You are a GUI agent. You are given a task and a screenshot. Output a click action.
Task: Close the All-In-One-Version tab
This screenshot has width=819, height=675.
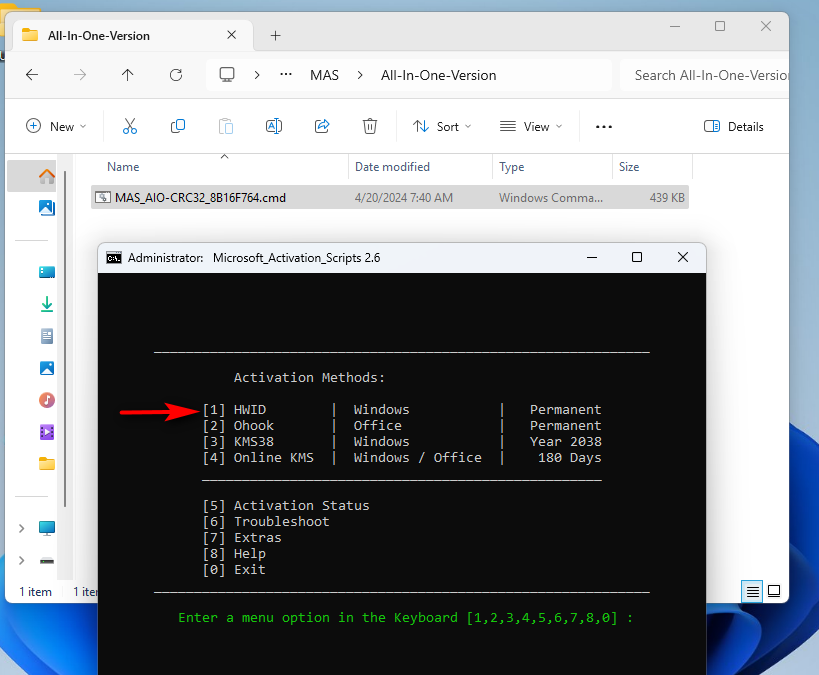pyautogui.click(x=232, y=35)
